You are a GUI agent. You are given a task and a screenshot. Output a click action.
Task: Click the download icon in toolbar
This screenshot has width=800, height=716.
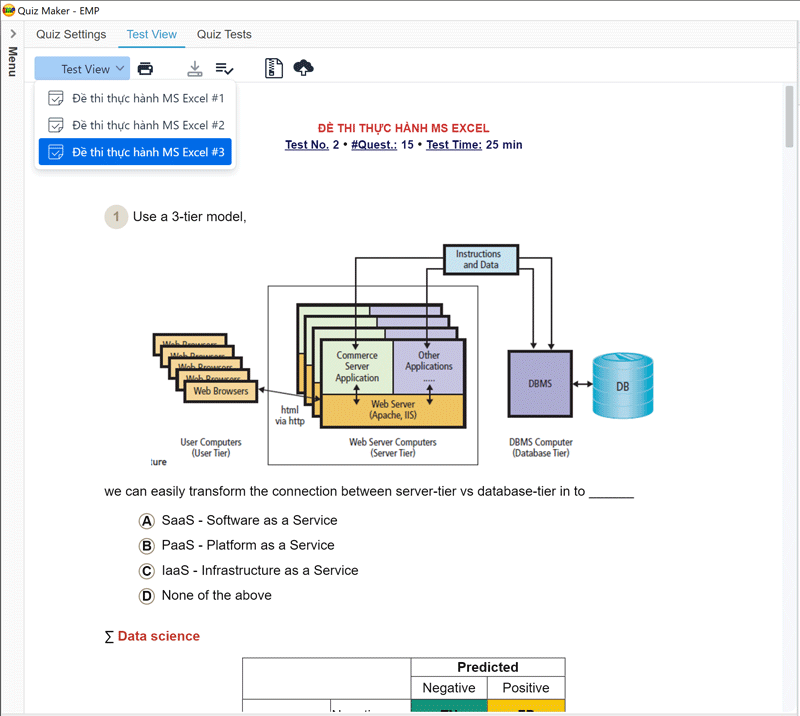[x=194, y=68]
